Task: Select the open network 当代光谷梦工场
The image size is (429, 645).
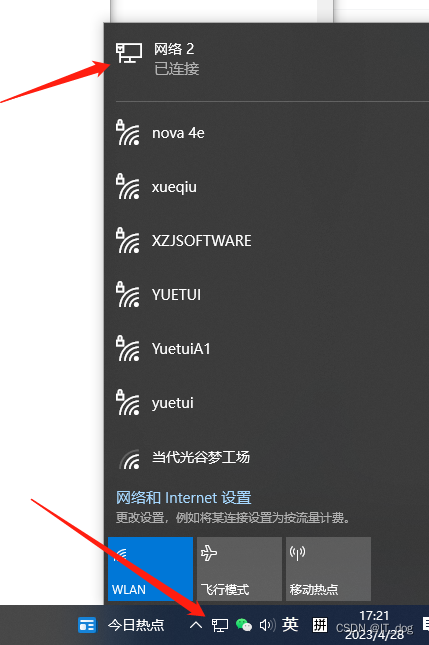Action: (267, 457)
